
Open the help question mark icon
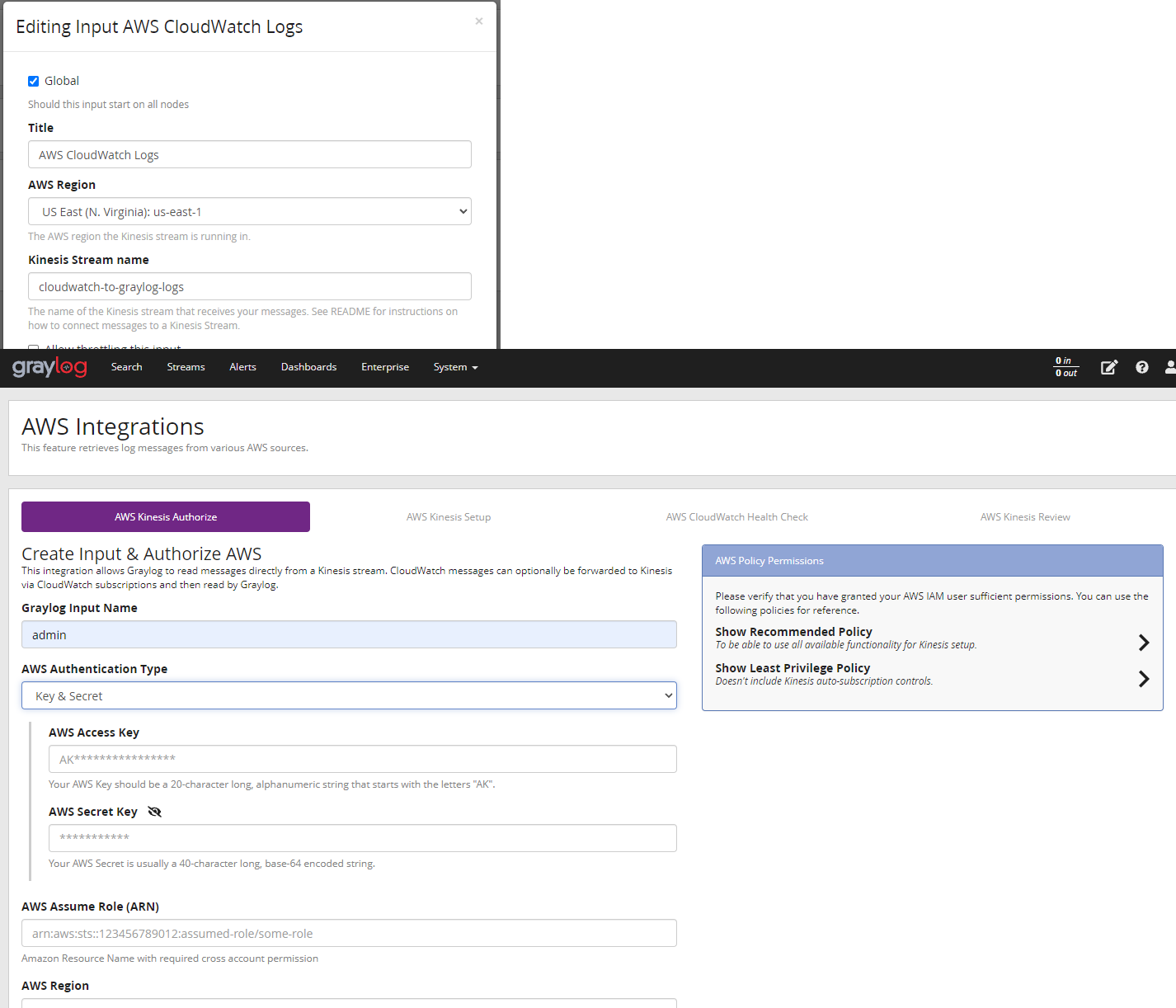(x=1142, y=367)
